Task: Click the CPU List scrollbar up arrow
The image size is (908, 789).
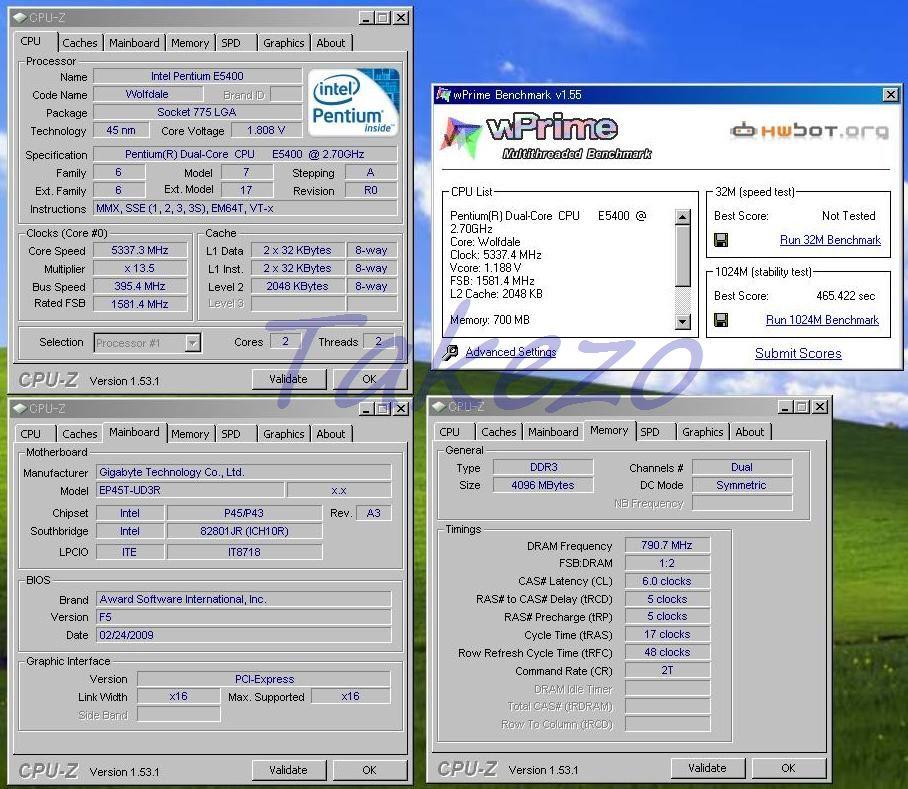Action: tap(683, 216)
